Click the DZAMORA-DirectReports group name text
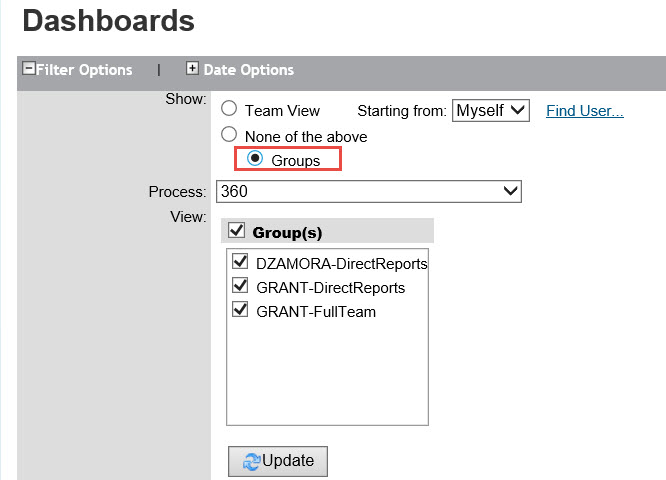Image resolution: width=666 pixels, height=480 pixels. 341,264
